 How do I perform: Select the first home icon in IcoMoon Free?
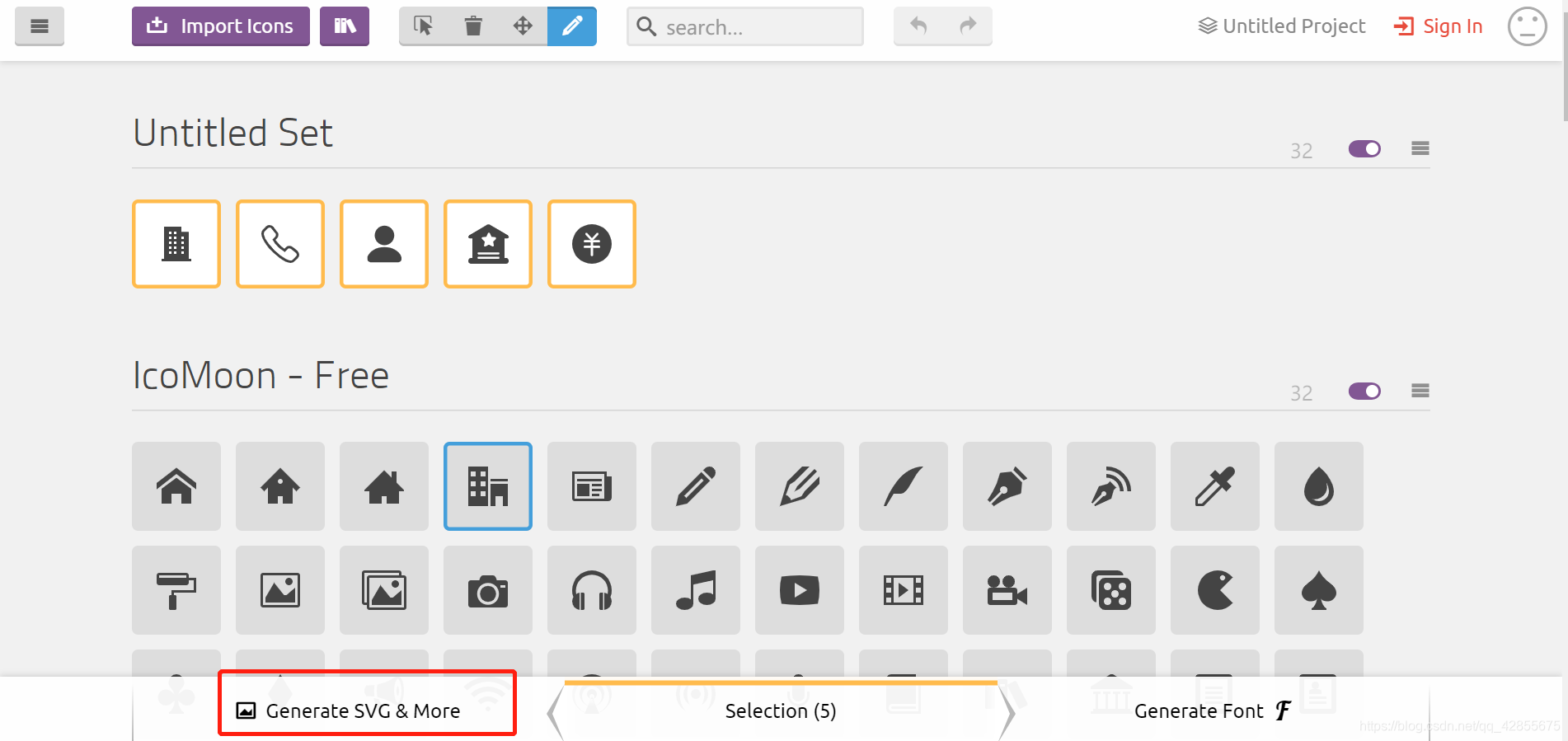176,486
